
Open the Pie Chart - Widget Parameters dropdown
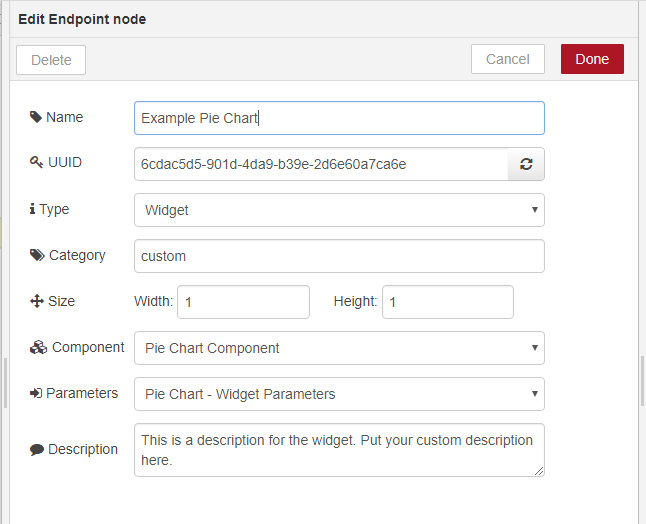point(339,394)
